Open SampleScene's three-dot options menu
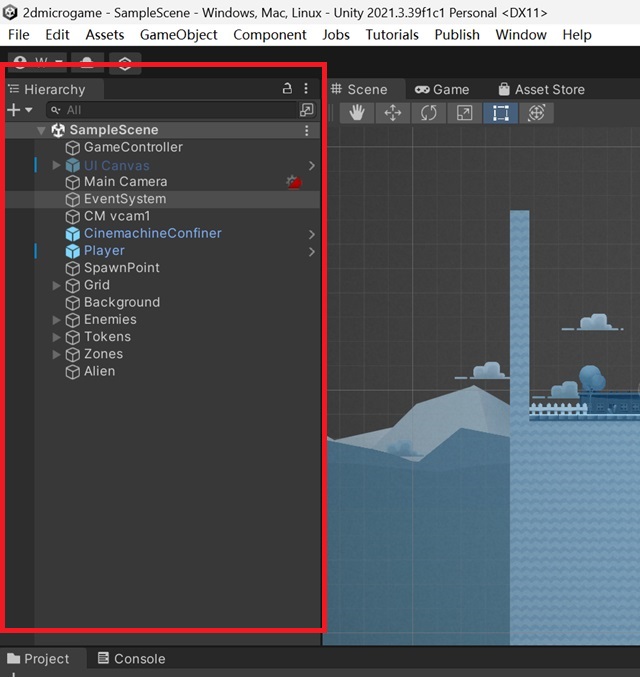This screenshot has height=677, width=640. 307,130
